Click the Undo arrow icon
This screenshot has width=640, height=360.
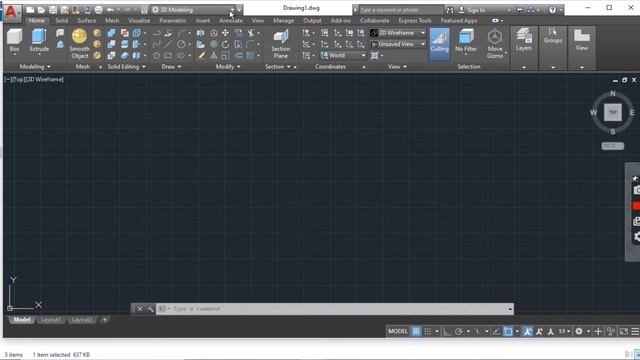click(110, 10)
